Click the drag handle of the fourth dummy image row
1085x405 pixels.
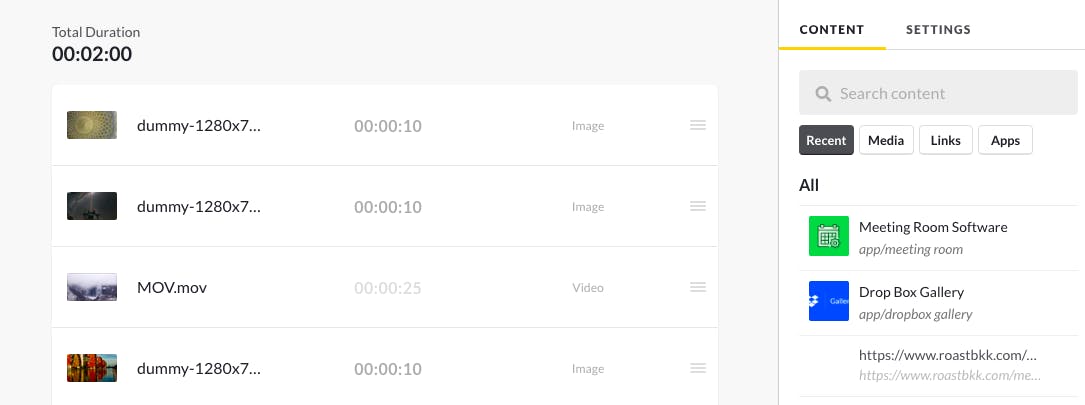[698, 368]
